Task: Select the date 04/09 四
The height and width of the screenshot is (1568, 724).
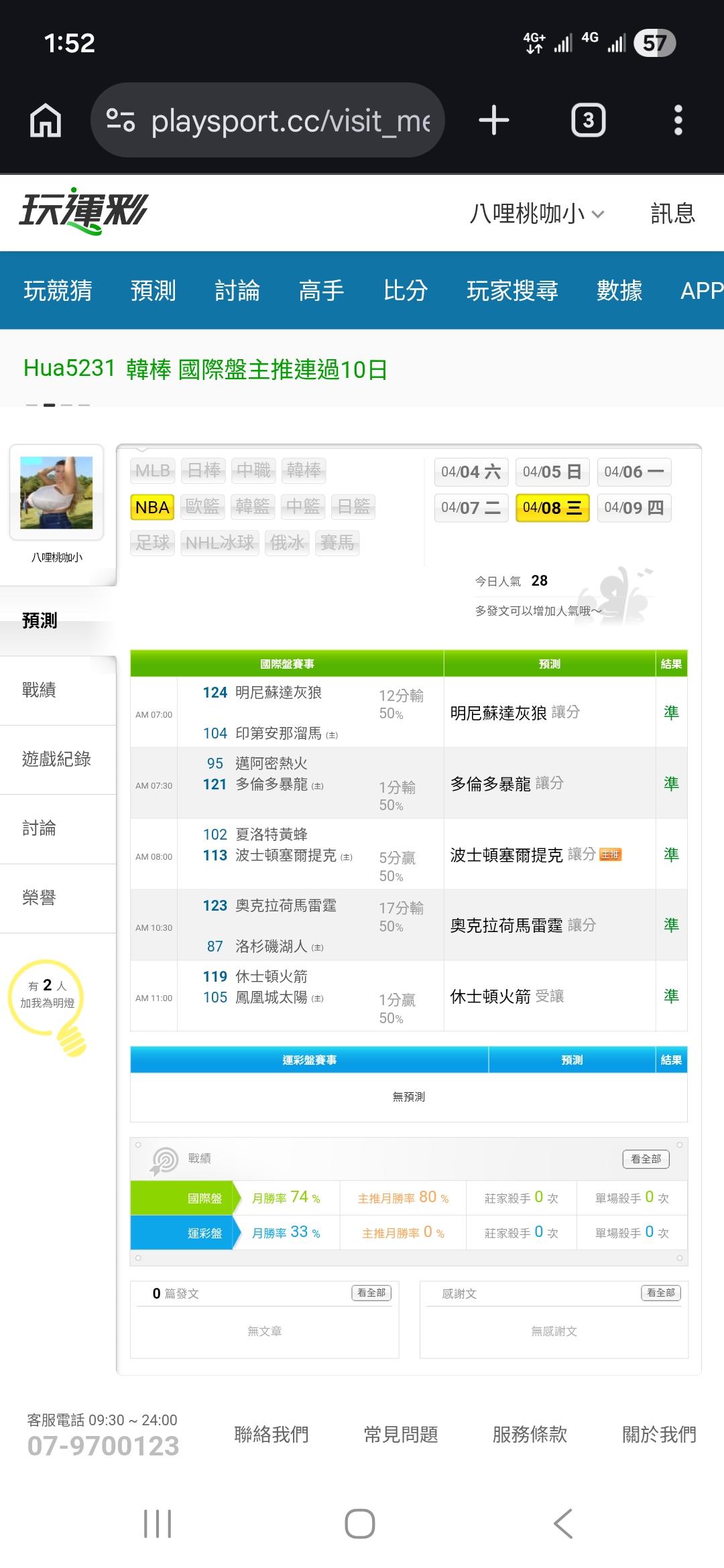Action: coord(633,507)
